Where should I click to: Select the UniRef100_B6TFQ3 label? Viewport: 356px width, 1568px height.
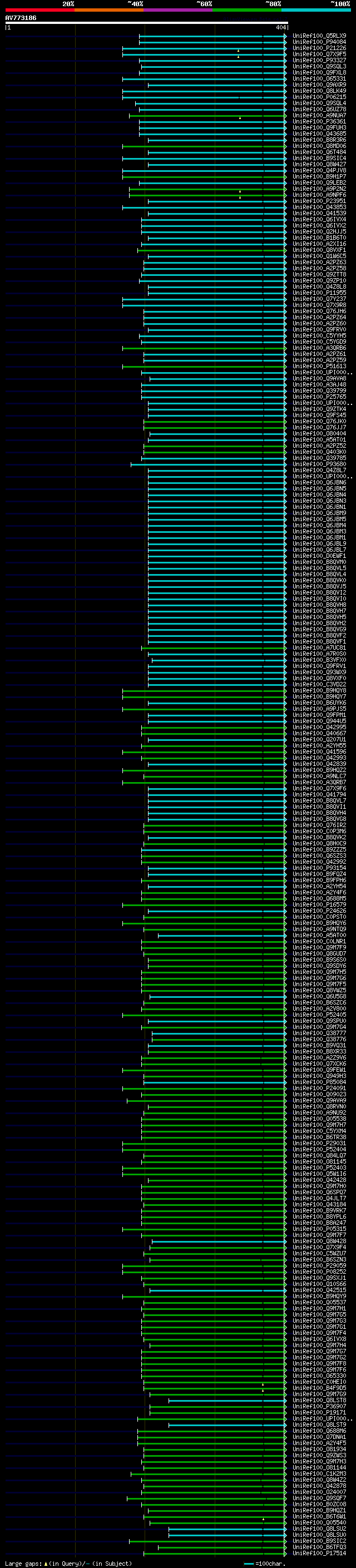click(319, 1547)
